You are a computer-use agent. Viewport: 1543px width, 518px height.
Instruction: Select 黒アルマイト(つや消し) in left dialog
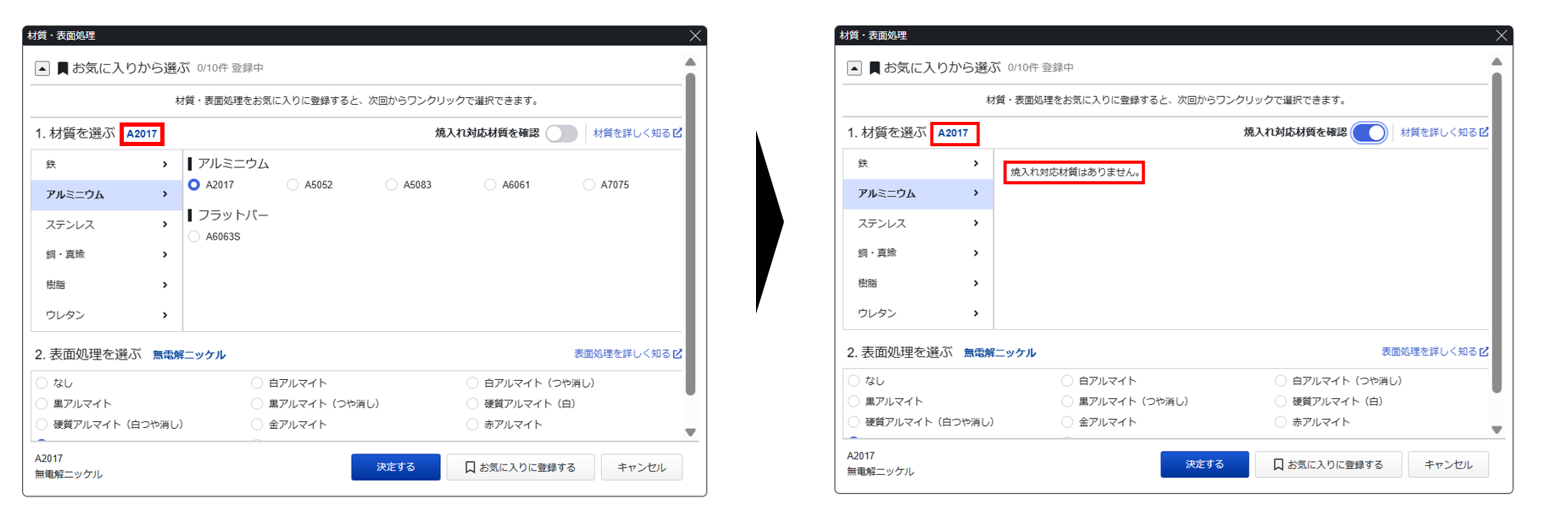(258, 404)
